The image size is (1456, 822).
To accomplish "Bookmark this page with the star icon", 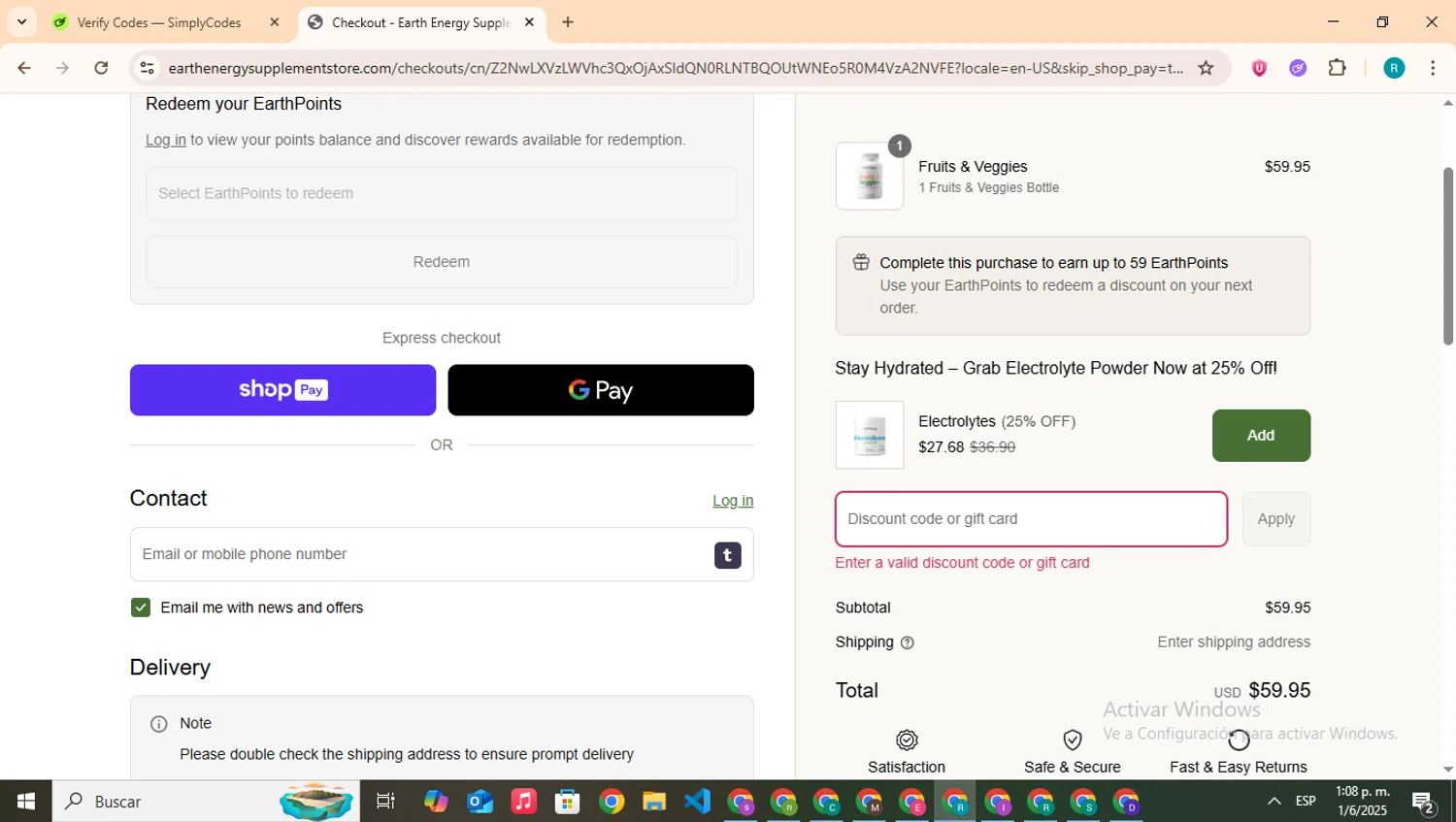I will pyautogui.click(x=1206, y=68).
